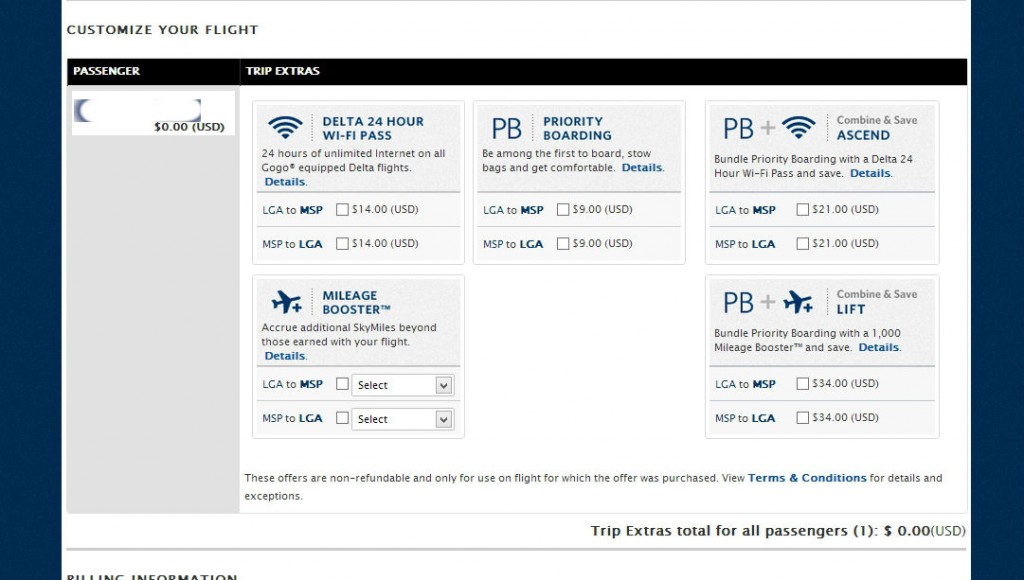This screenshot has height=580, width=1024.
Task: Select Lift bundle for MSP to LGA
Action: [x=803, y=418]
